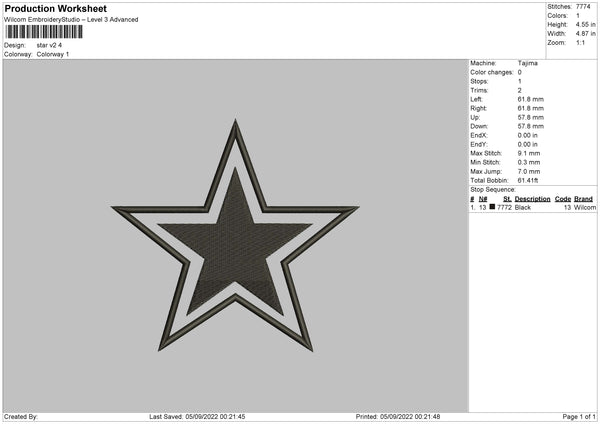This screenshot has width=600, height=424.
Task: Click 'Page 1 of 1' in the footer
Action: coord(579,417)
